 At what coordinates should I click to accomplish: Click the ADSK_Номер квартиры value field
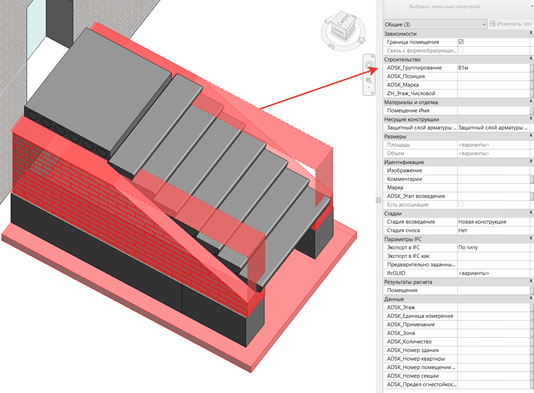coord(493,359)
